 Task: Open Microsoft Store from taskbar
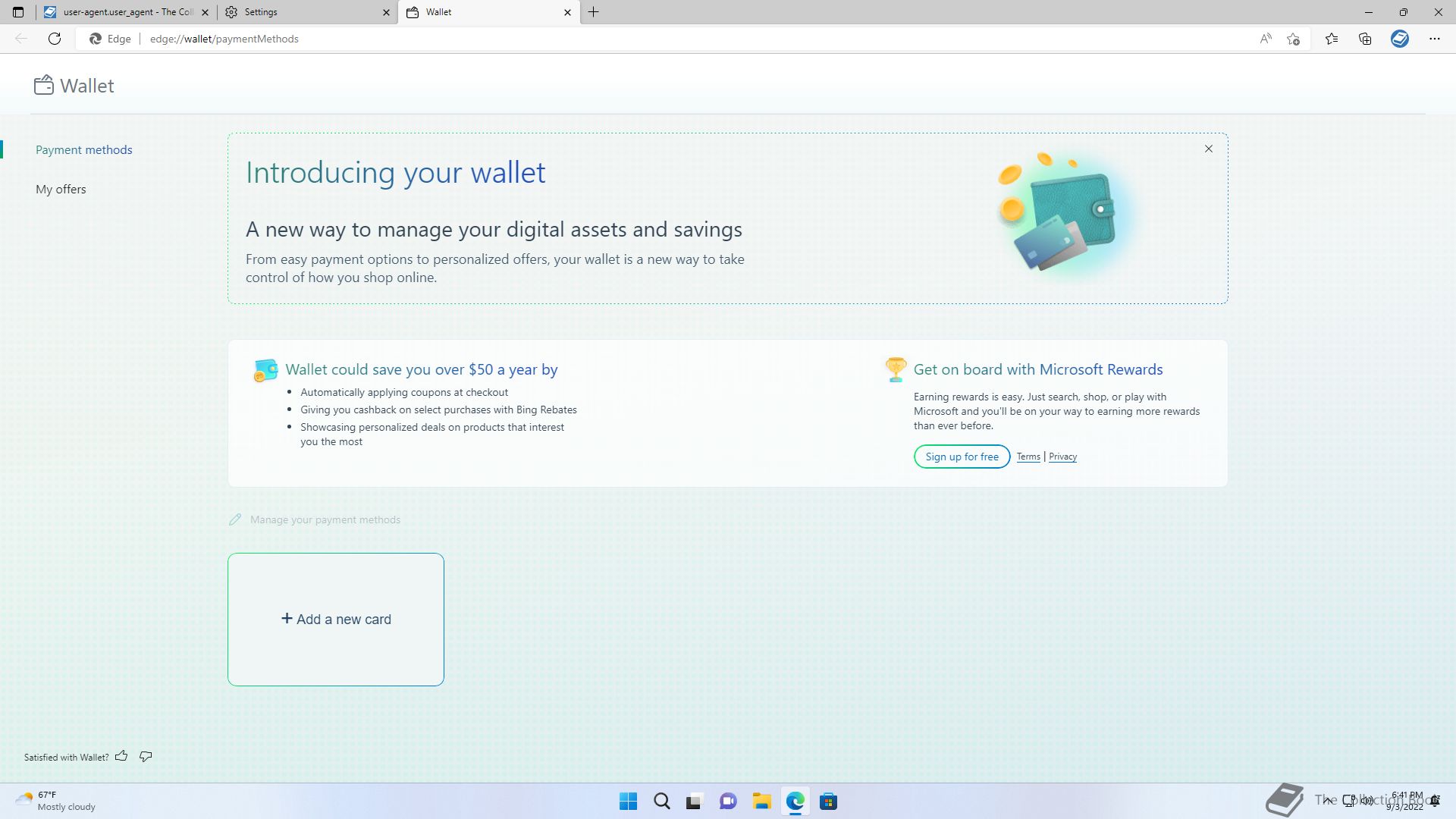[828, 802]
